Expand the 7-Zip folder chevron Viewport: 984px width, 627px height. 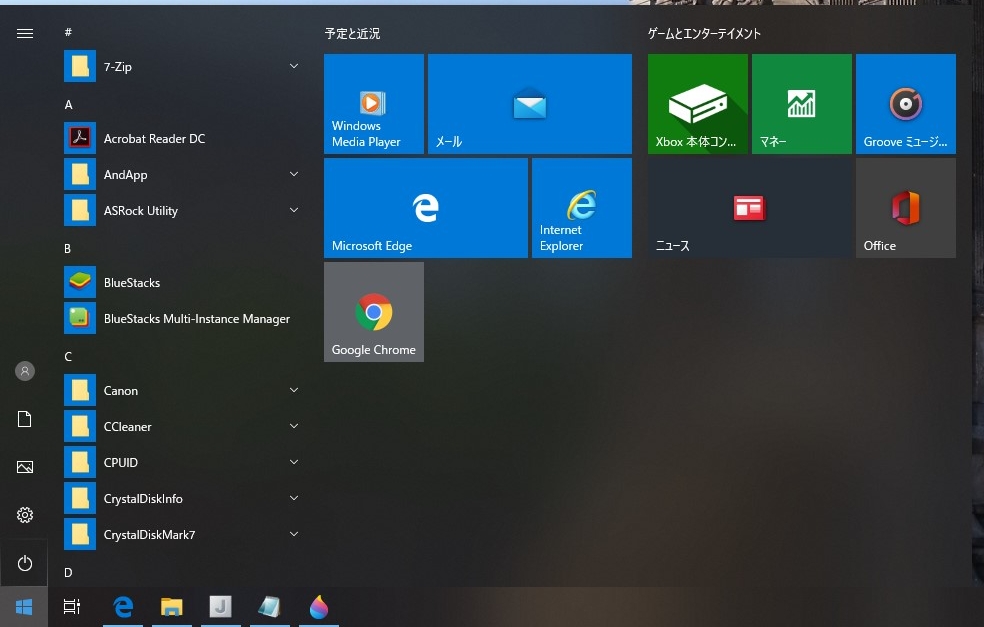point(294,66)
